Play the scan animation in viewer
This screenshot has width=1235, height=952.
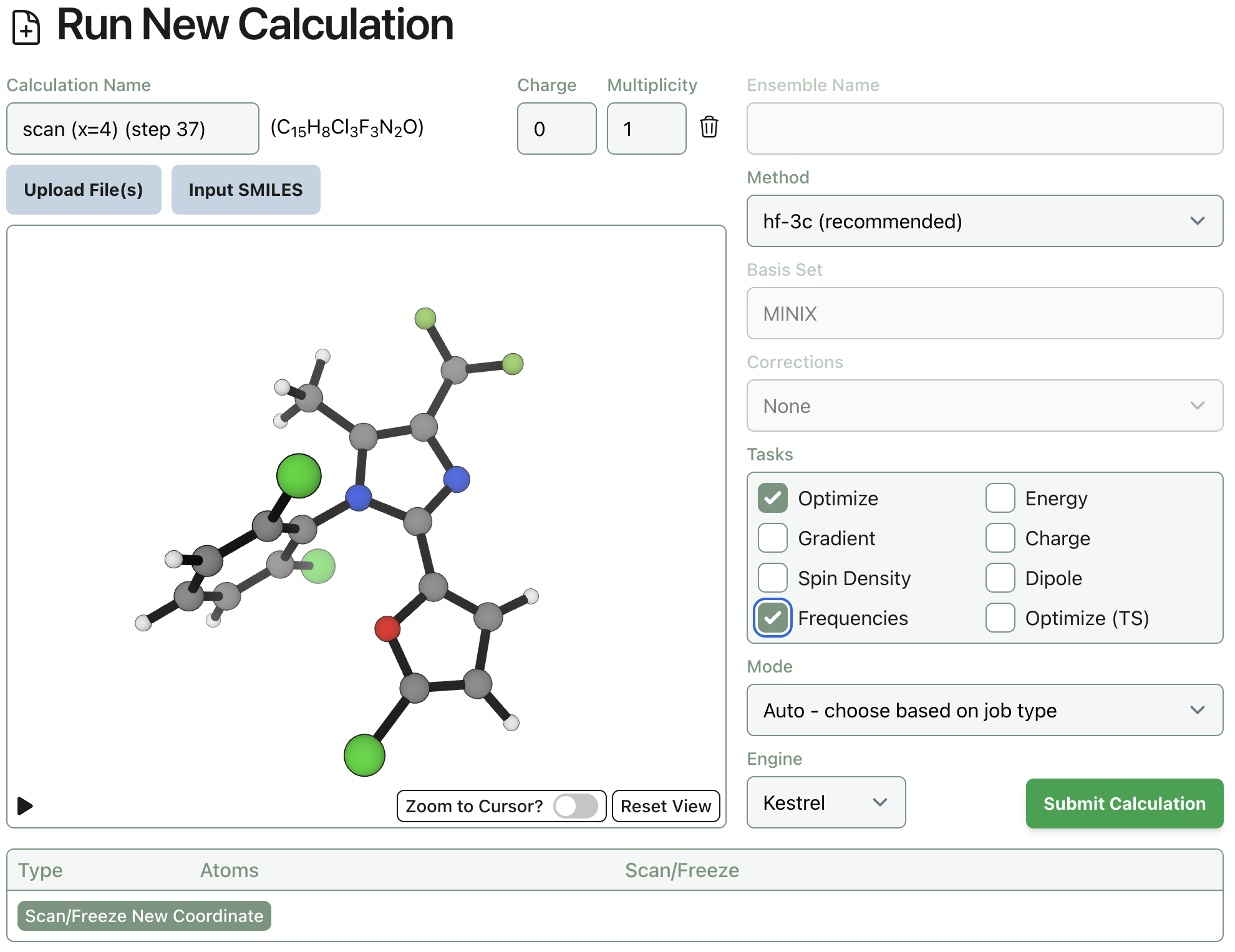click(x=25, y=805)
